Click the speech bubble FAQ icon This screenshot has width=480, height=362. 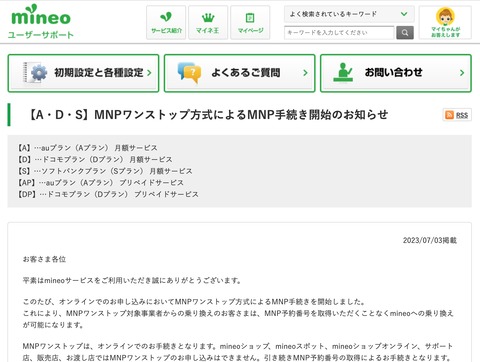(x=189, y=72)
